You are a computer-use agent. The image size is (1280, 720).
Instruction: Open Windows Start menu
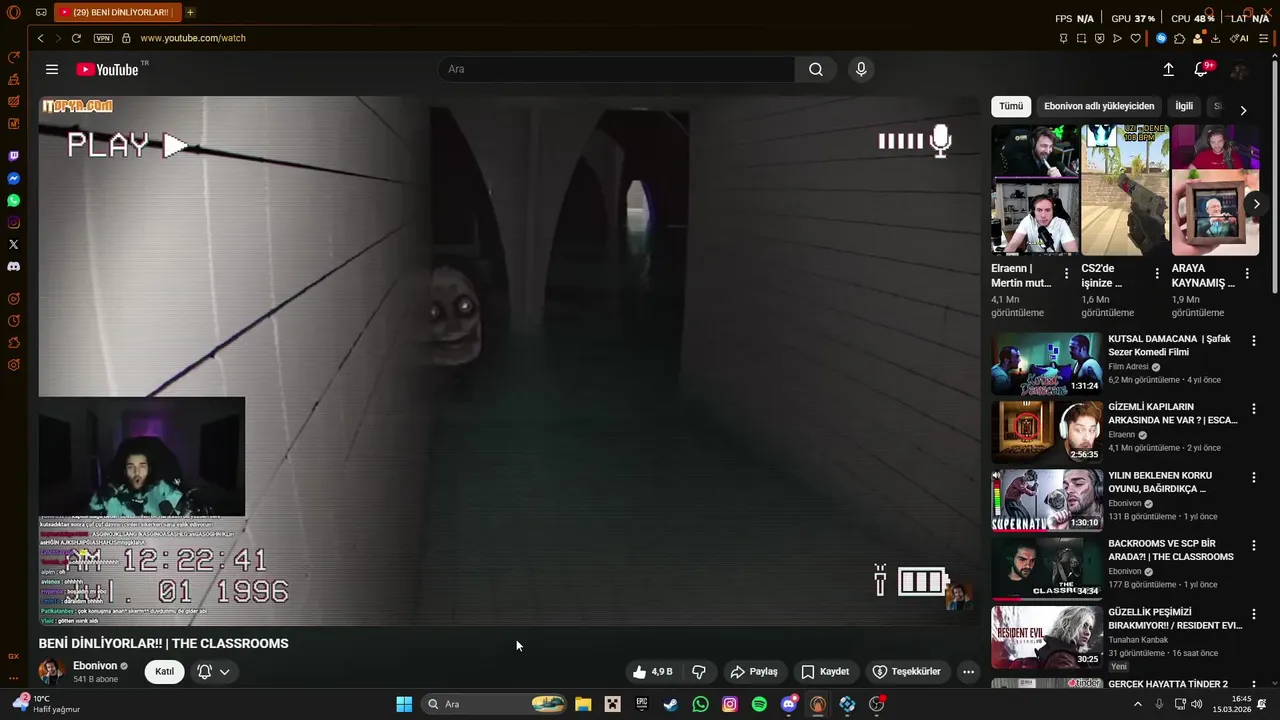pyautogui.click(x=404, y=704)
